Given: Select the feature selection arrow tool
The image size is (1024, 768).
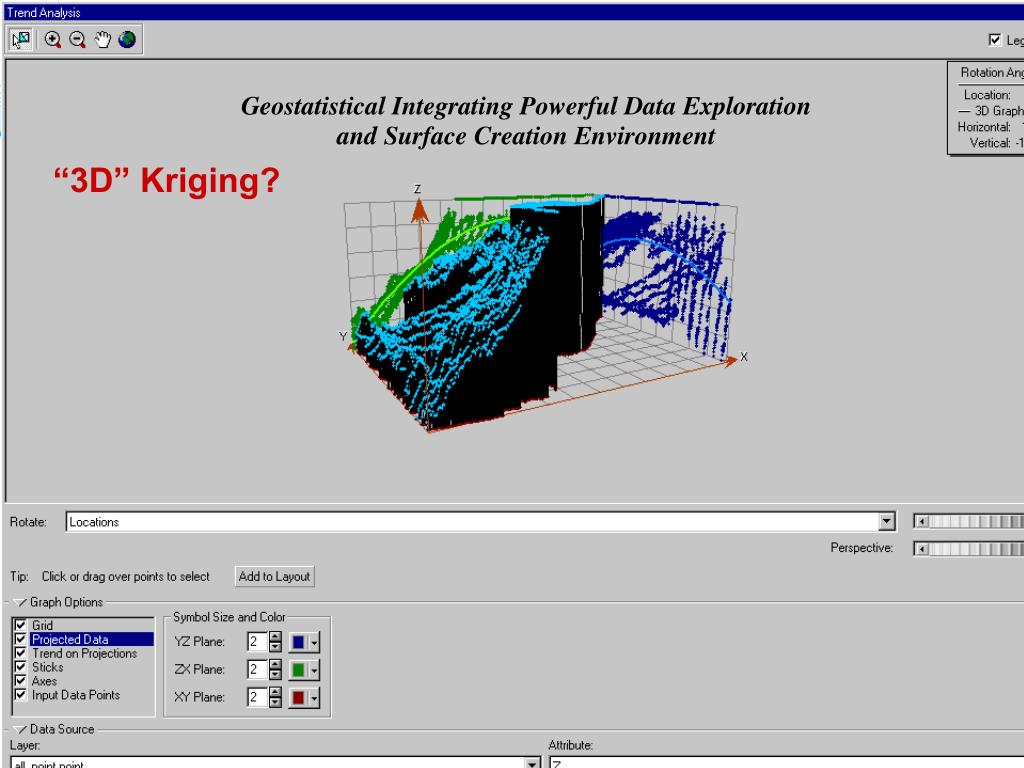Looking at the screenshot, I should tap(21, 40).
